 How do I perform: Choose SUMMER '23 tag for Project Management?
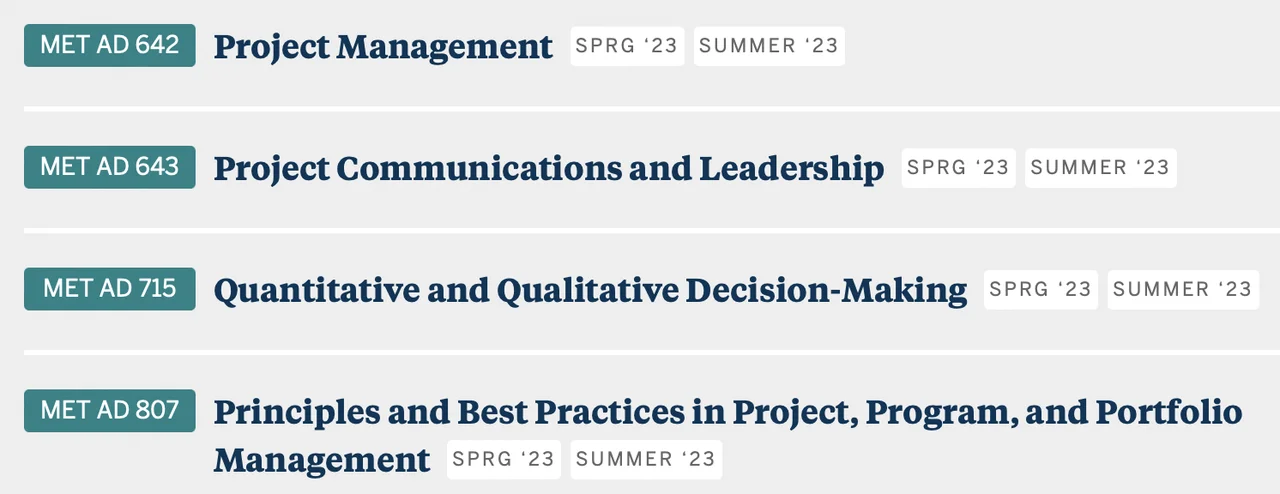click(769, 46)
